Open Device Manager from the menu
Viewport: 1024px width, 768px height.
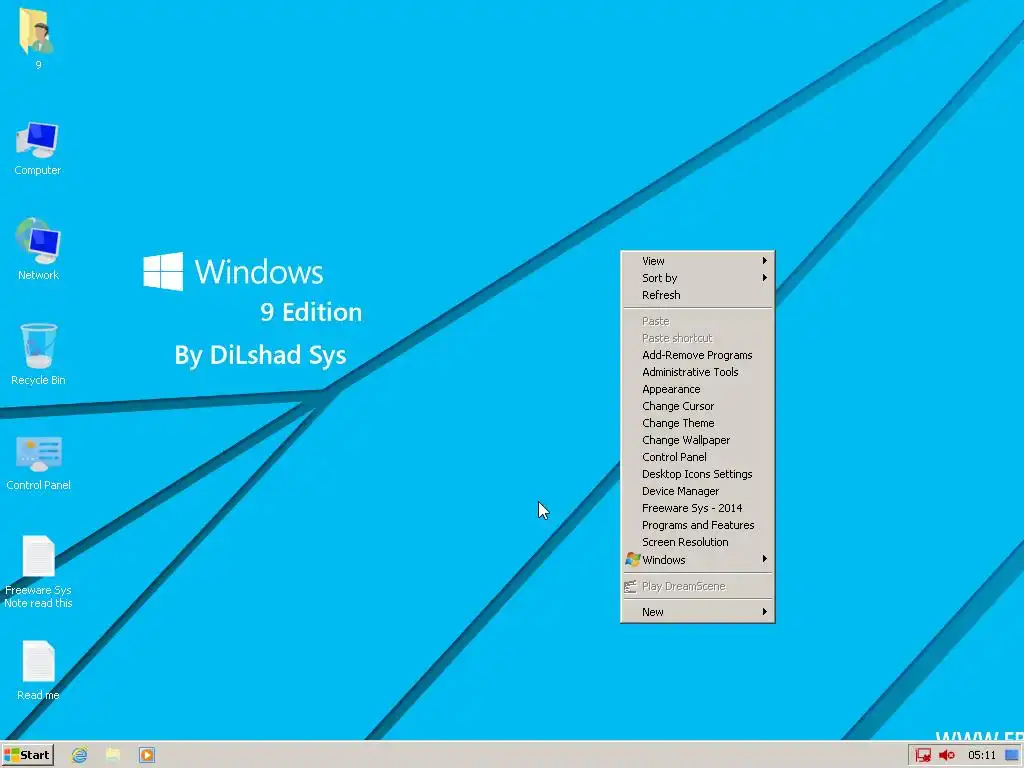click(697, 490)
